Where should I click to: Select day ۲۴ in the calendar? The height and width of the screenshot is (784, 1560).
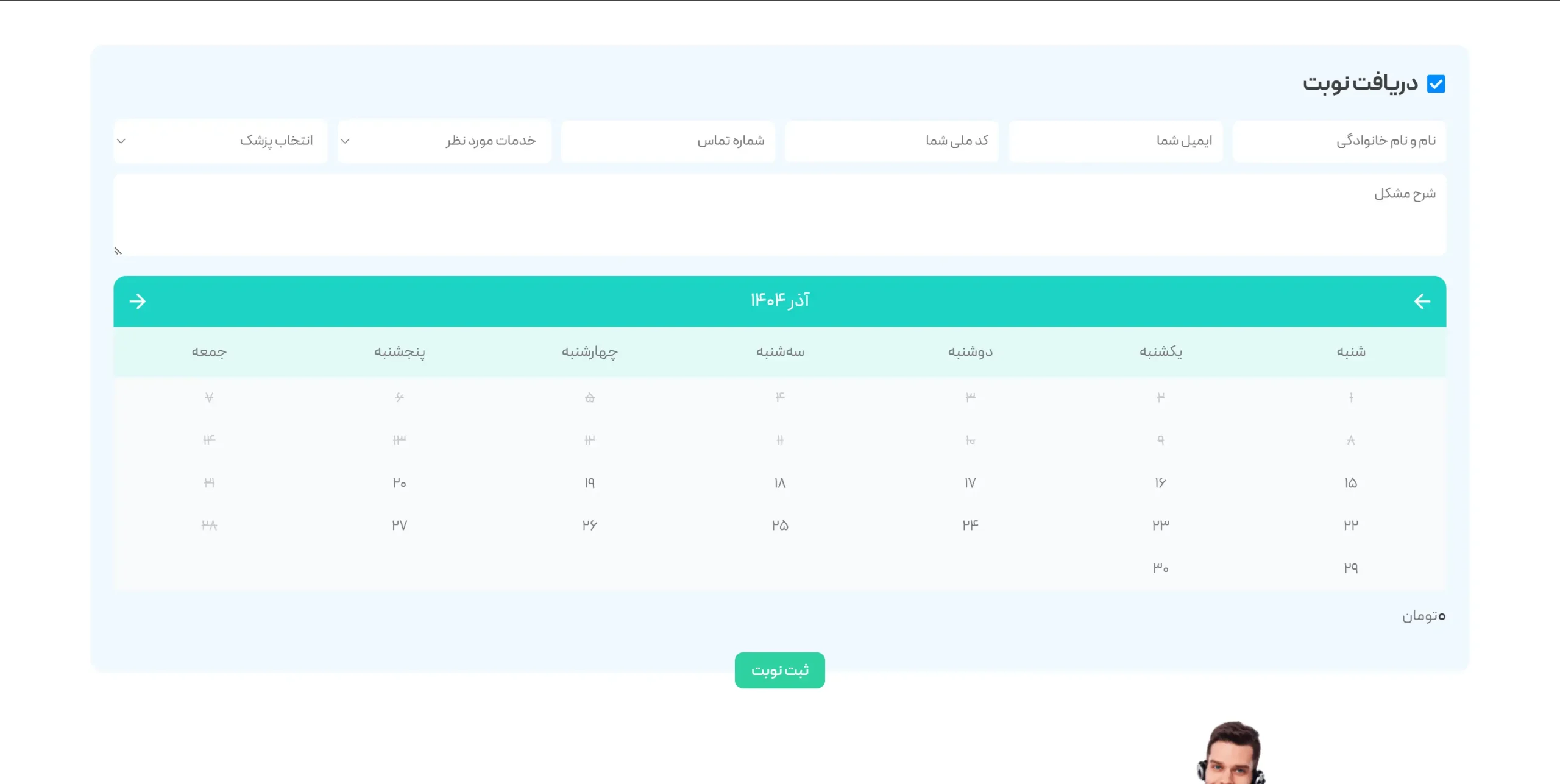[970, 524]
